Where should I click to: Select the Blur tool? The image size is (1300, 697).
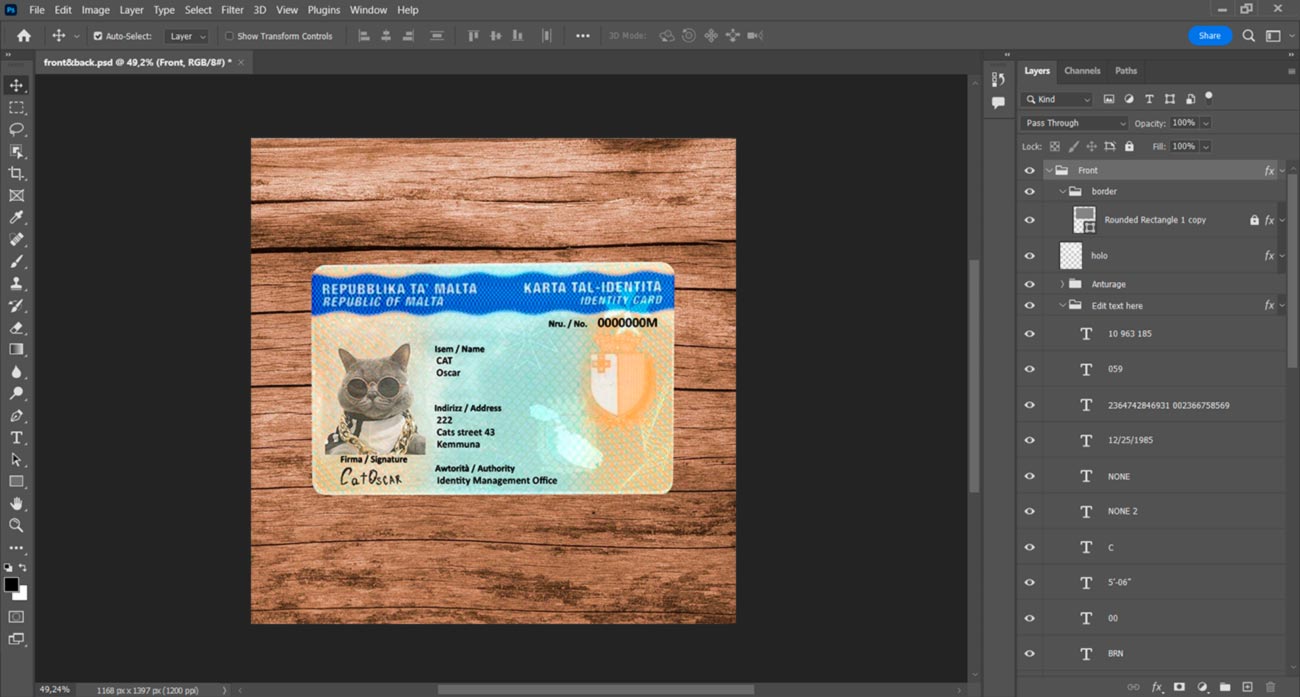point(16,371)
